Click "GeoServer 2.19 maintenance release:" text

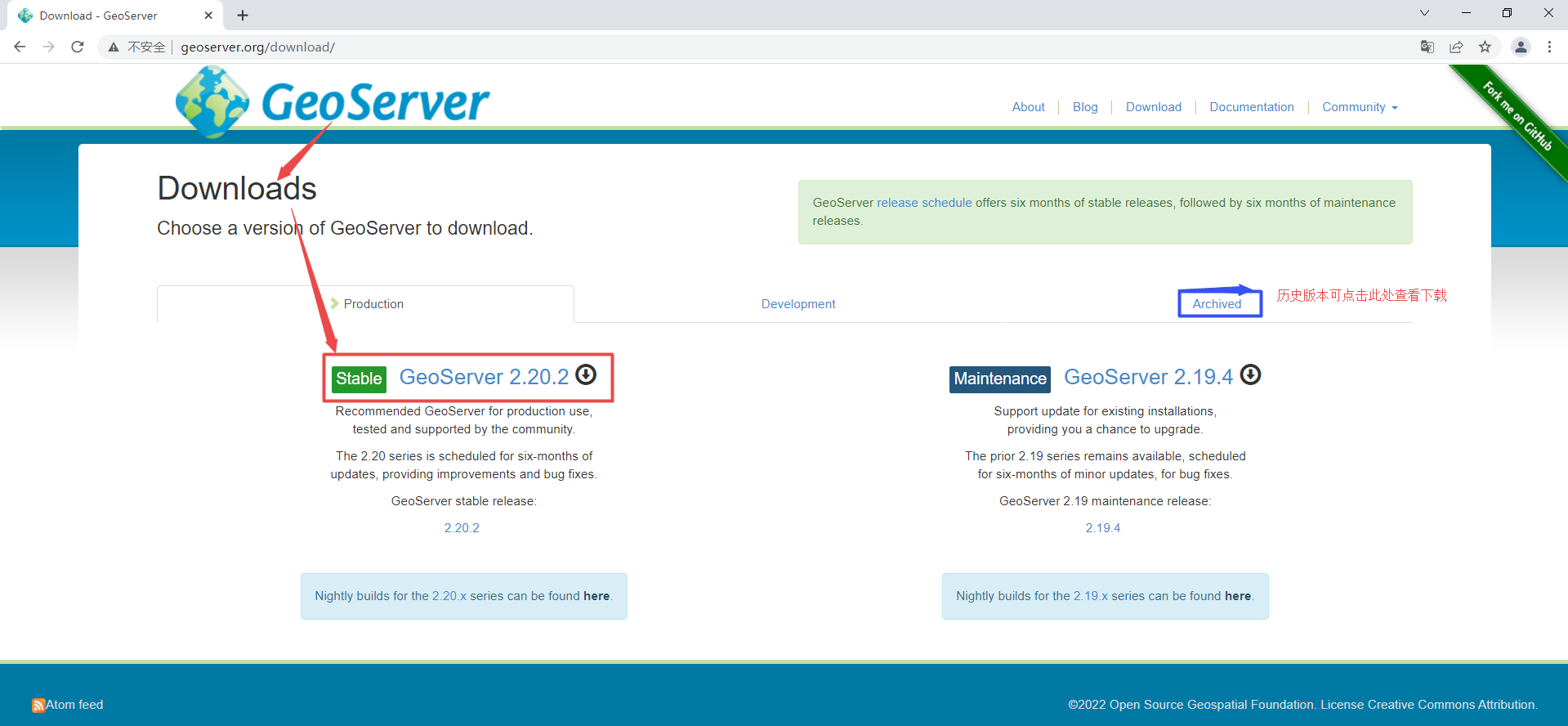coord(1105,501)
